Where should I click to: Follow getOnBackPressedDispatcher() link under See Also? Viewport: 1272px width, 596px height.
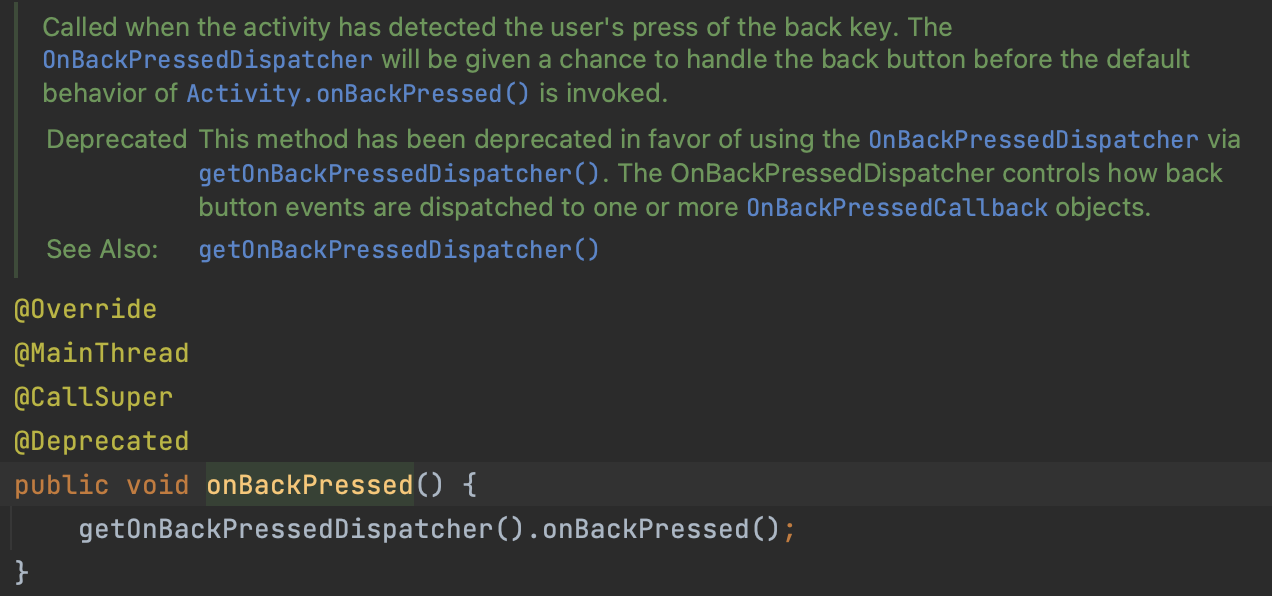pyautogui.click(x=399, y=249)
